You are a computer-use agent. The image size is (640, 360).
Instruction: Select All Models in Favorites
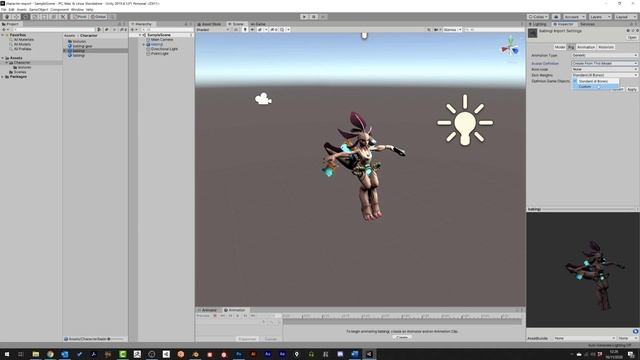22,44
